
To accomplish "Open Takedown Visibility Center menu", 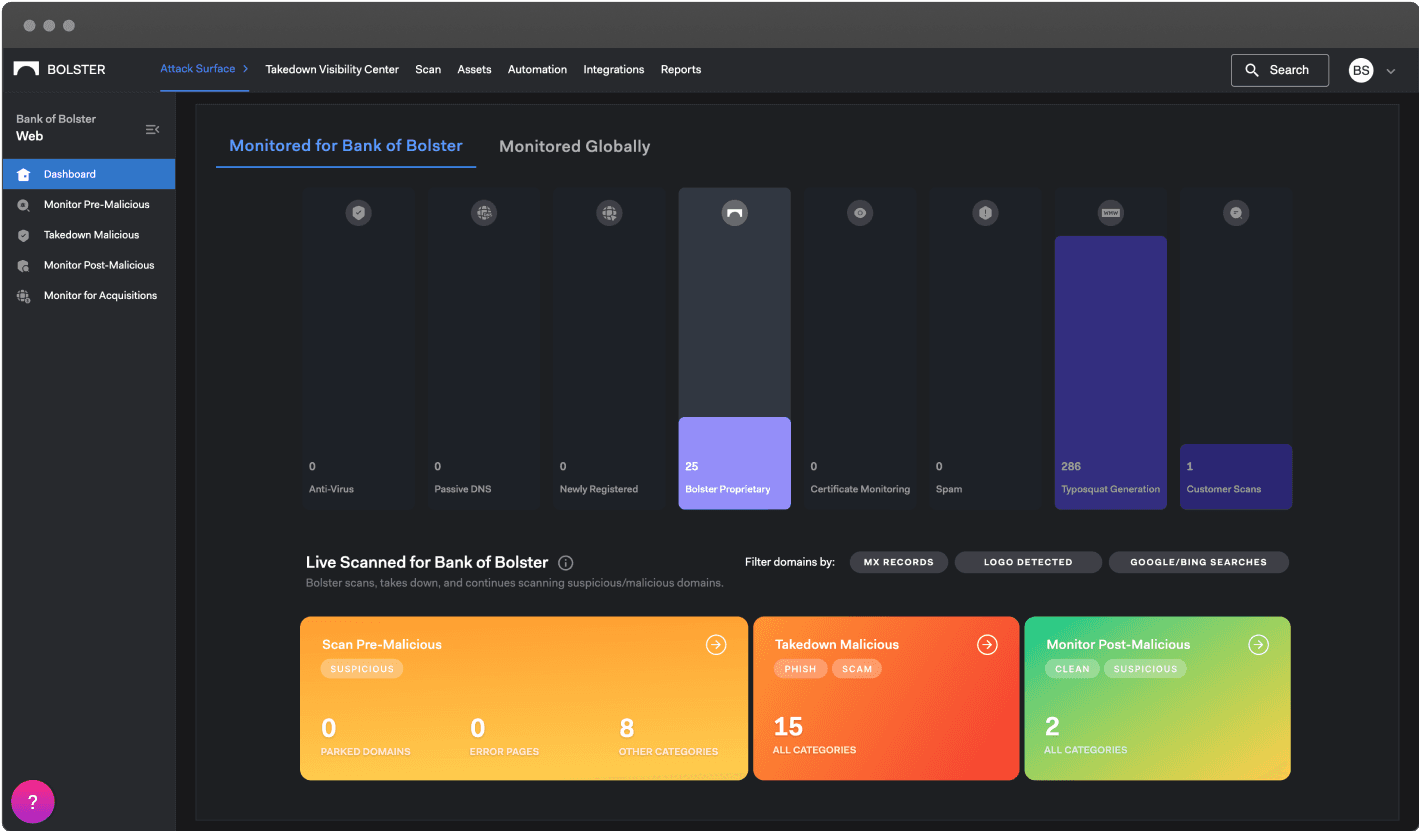I will pyautogui.click(x=332, y=70).
